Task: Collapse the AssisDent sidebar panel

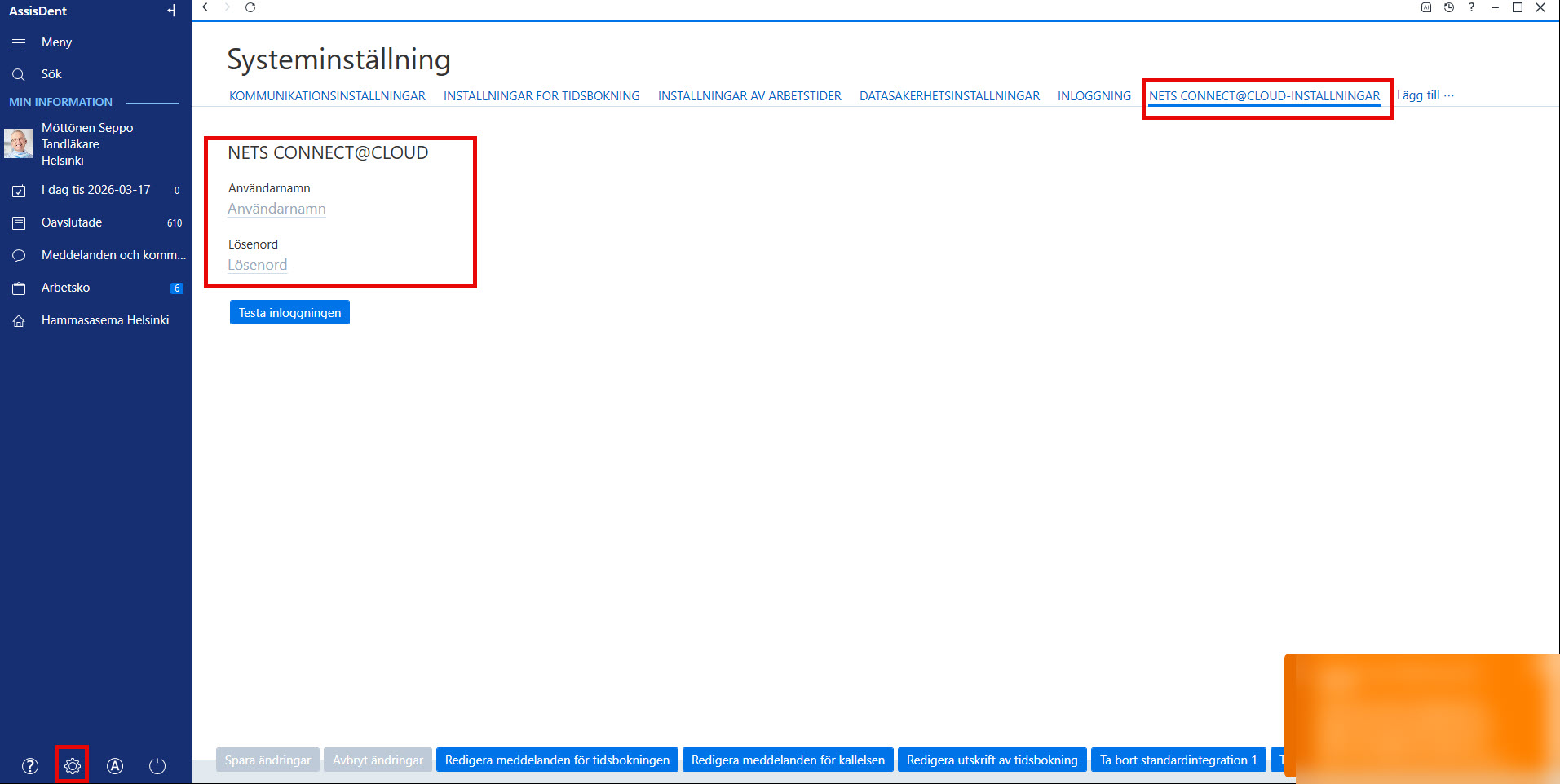Action: (171, 11)
